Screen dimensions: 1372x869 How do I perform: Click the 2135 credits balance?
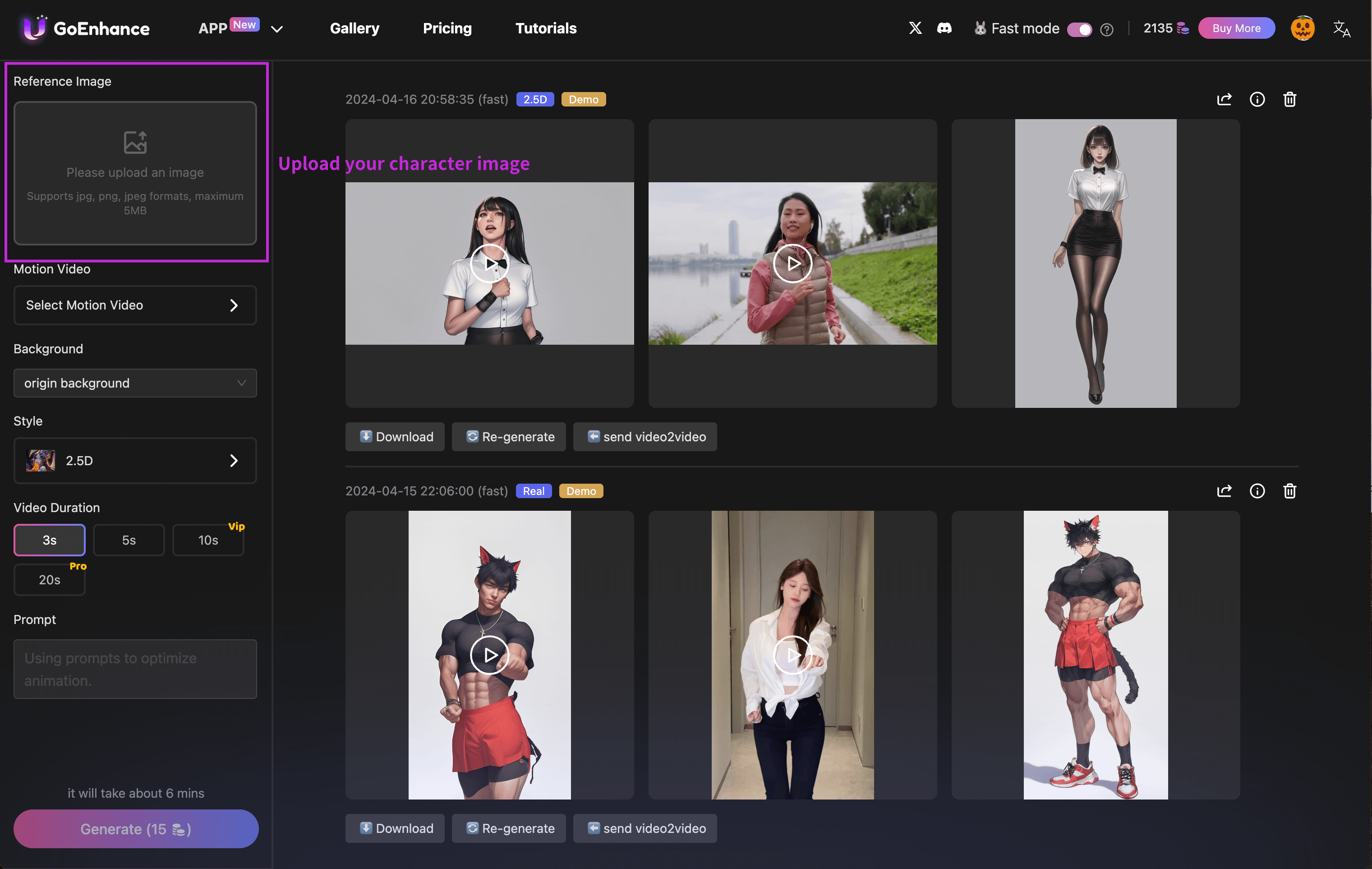pos(1158,28)
